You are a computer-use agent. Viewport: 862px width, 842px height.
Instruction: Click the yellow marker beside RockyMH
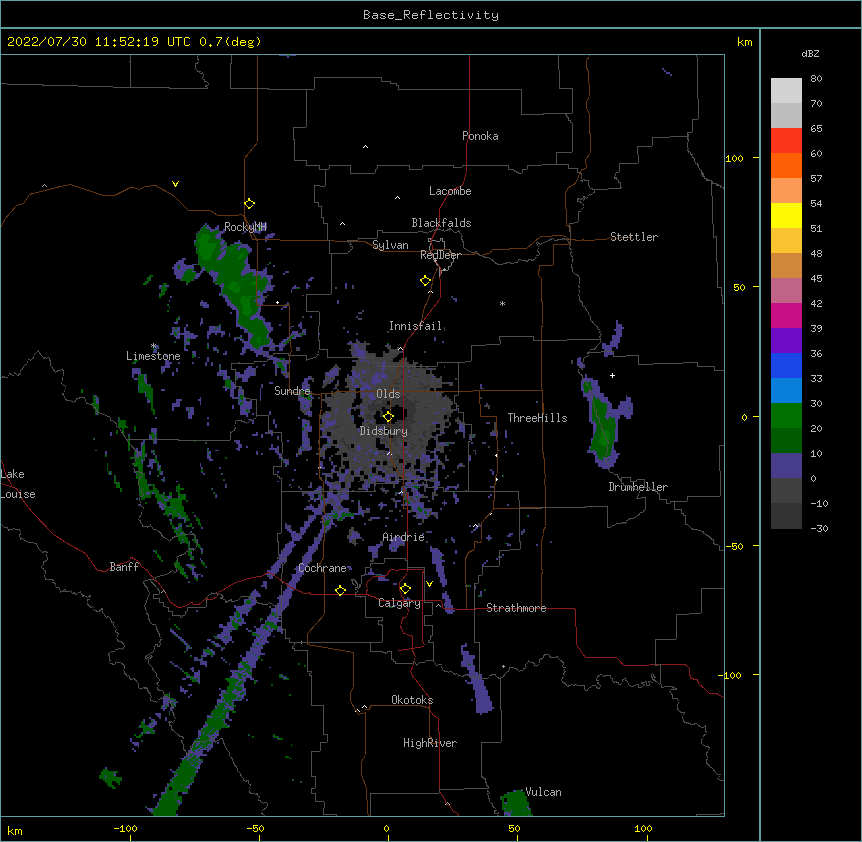pyautogui.click(x=250, y=204)
